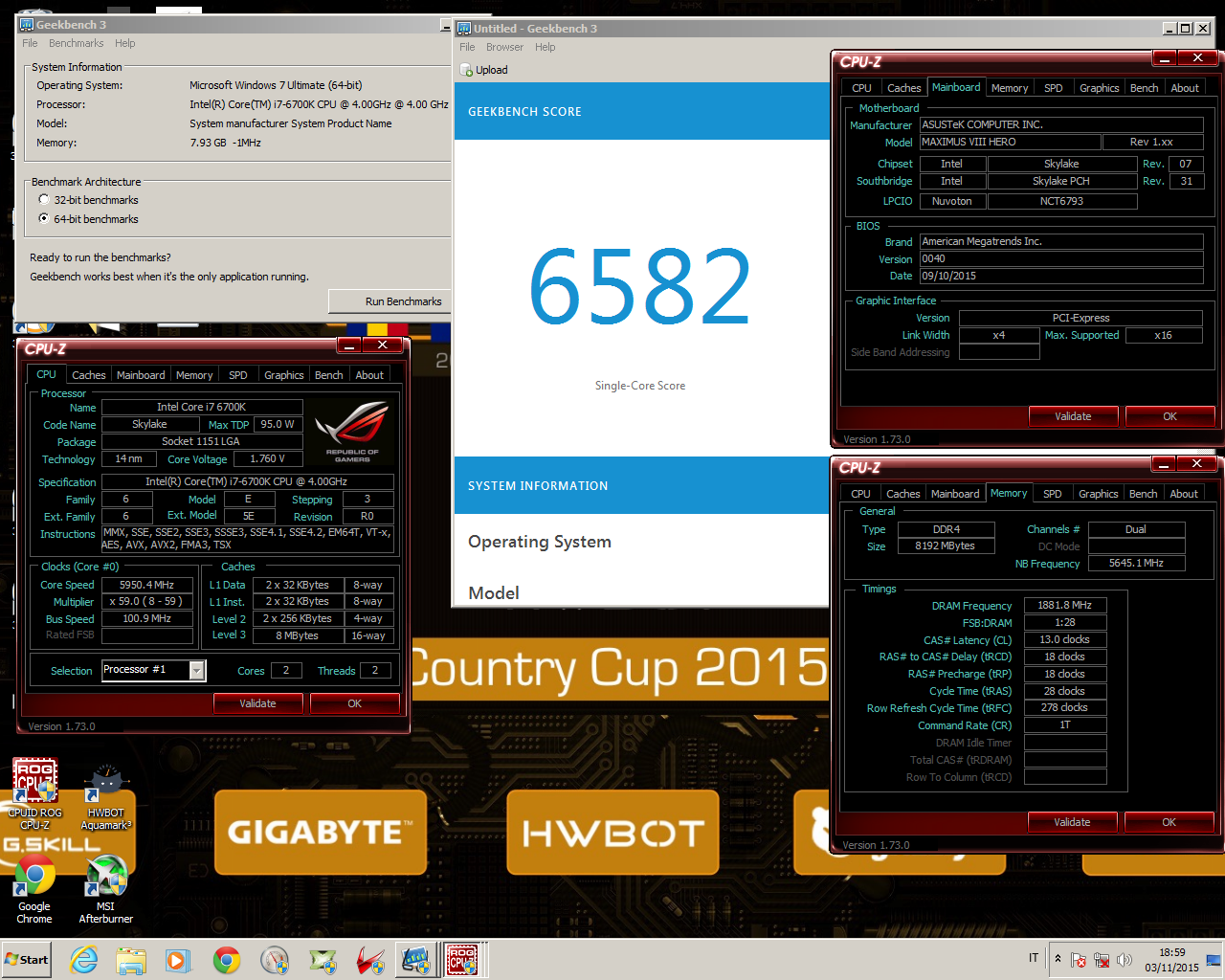Open the Start menu

pos(27,960)
